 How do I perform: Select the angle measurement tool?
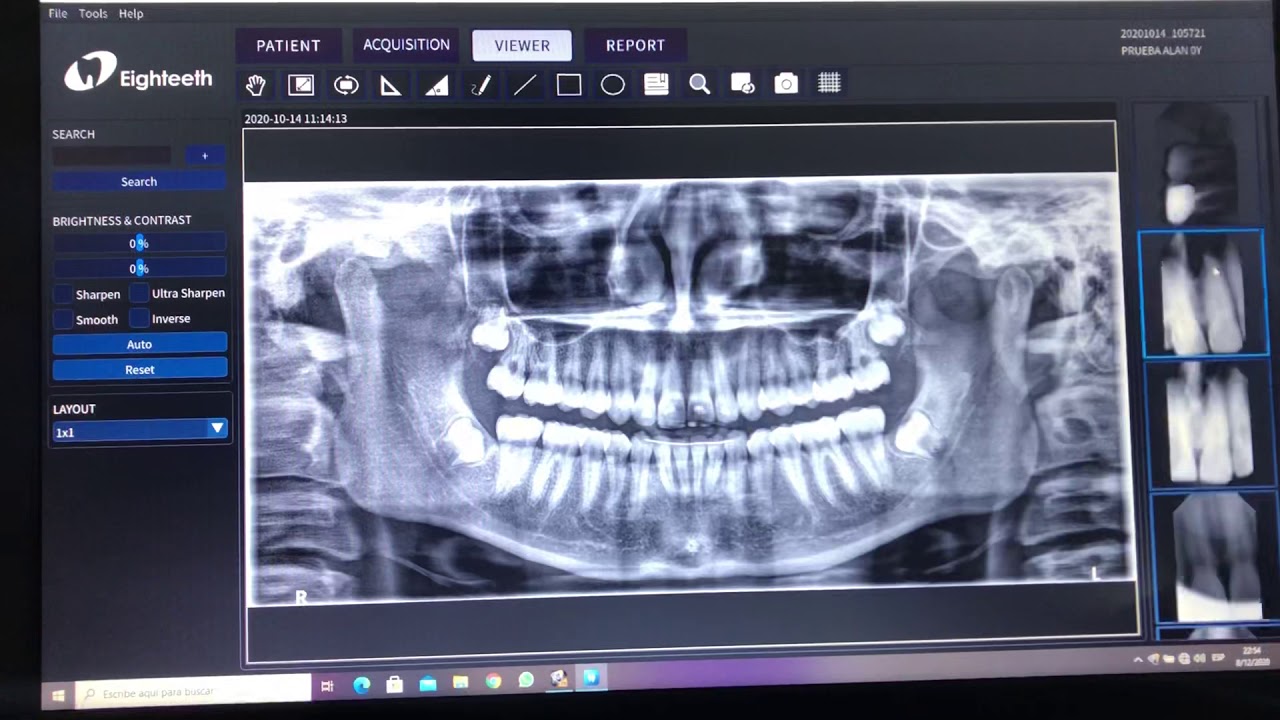point(436,85)
